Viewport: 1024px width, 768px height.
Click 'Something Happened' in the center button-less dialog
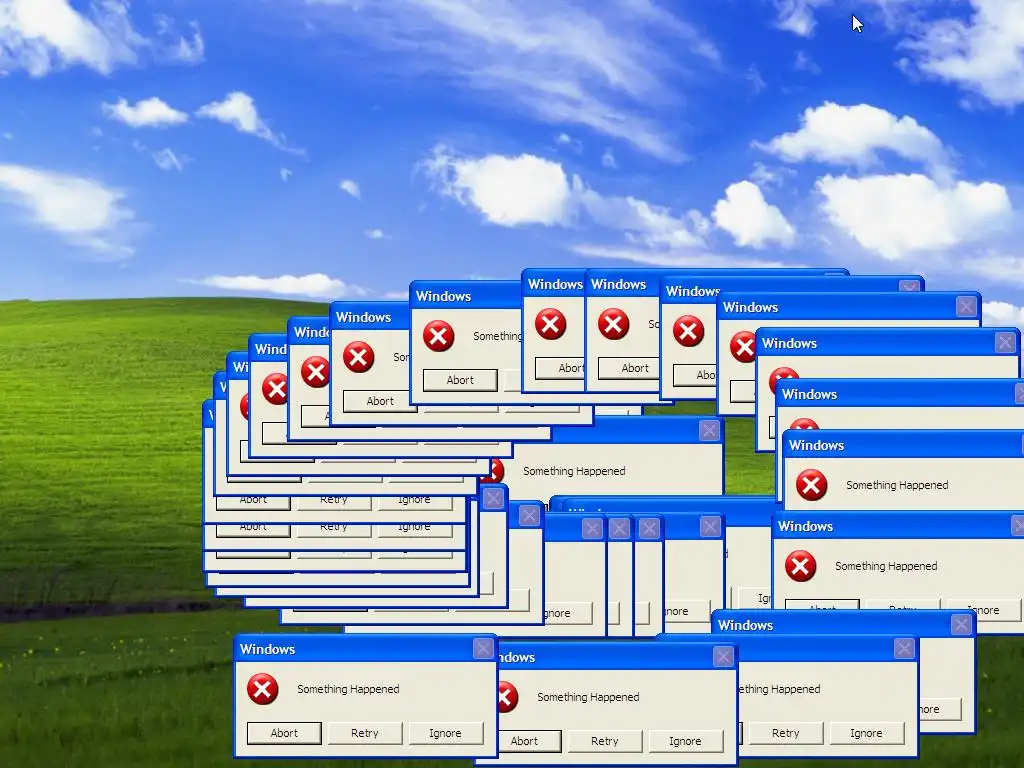click(574, 471)
